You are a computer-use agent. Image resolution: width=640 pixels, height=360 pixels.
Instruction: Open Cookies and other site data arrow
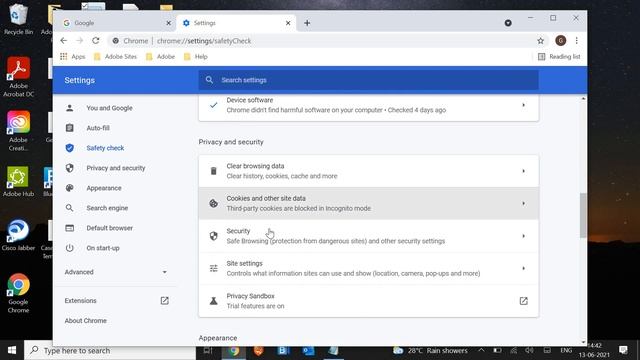(x=523, y=203)
